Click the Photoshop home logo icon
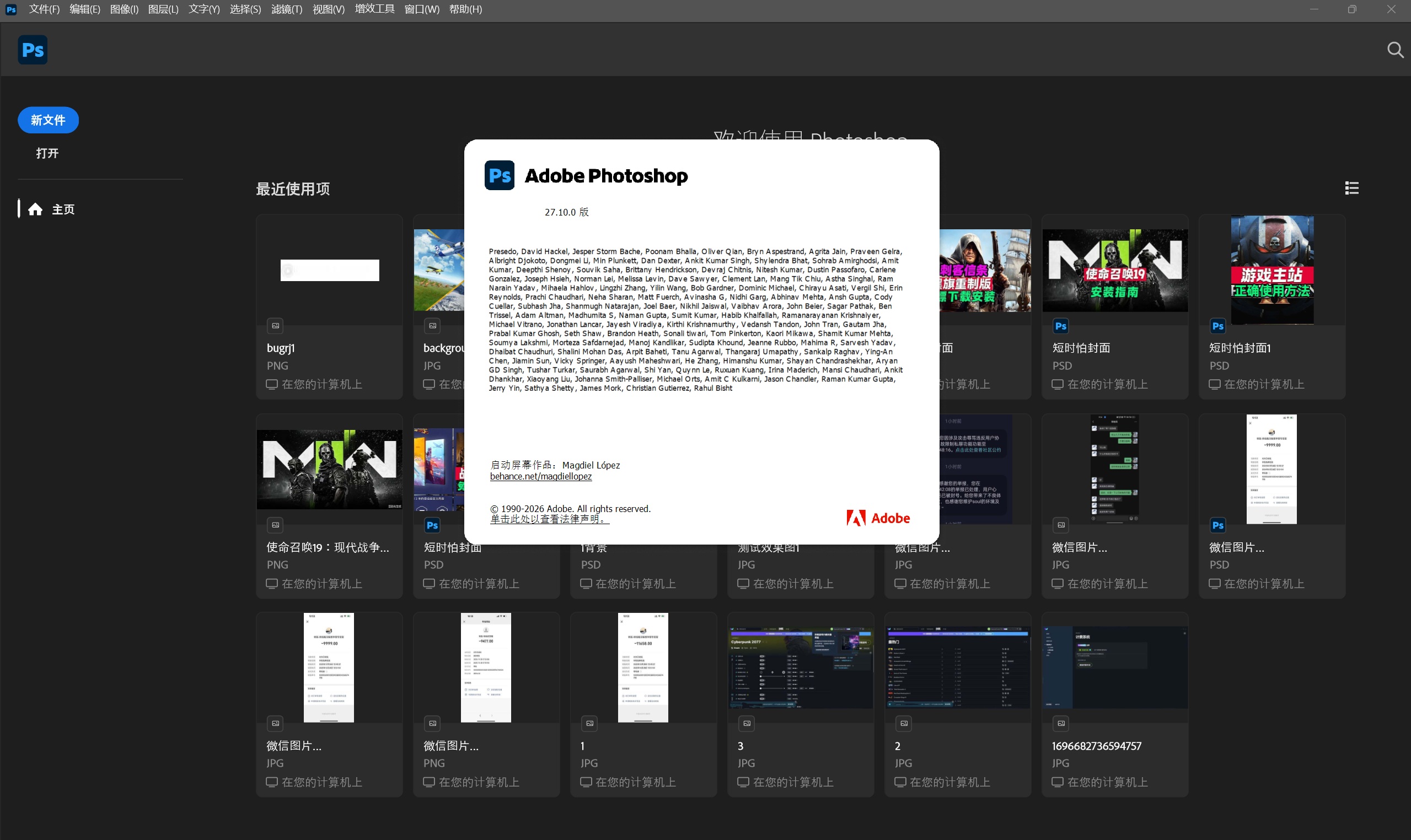This screenshot has width=1411, height=840. 33,50
